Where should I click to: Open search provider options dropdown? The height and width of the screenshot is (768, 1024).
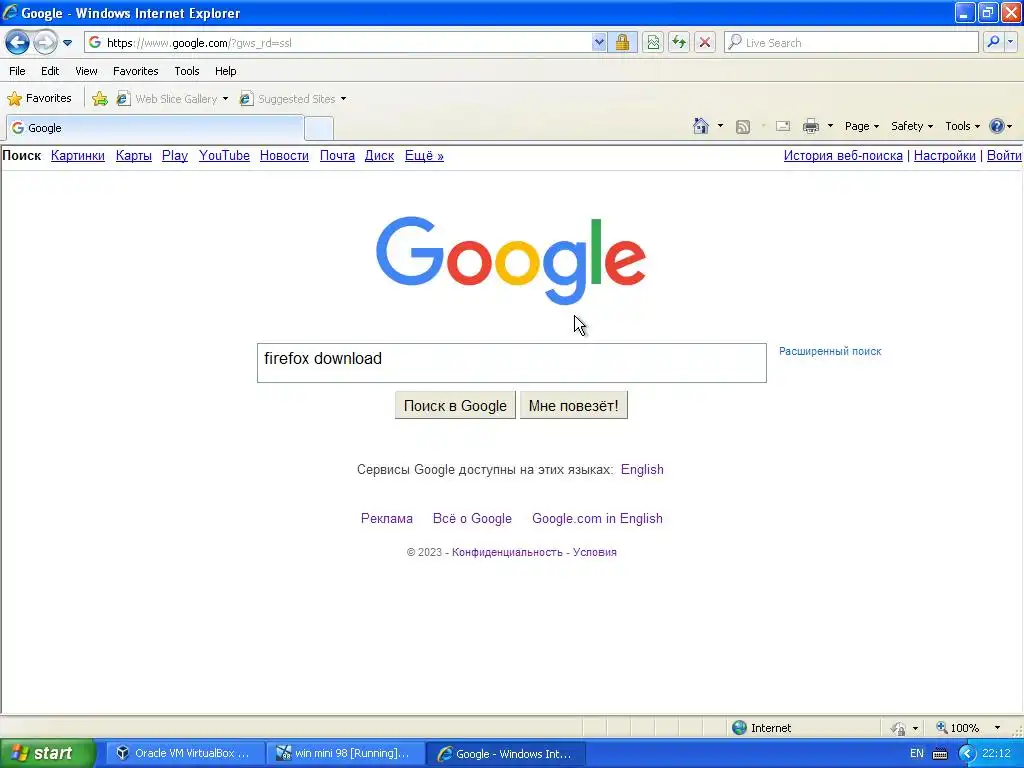[x=1010, y=43]
